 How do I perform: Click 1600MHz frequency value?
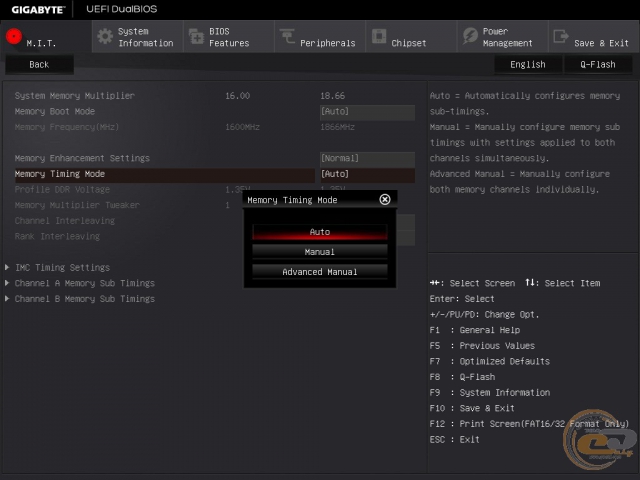(x=242, y=127)
